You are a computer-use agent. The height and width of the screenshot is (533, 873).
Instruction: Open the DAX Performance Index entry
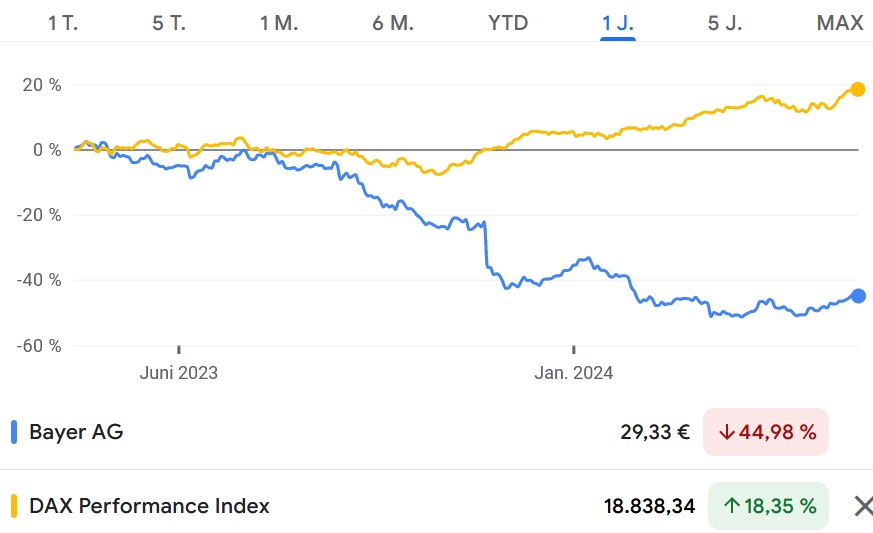(x=149, y=506)
